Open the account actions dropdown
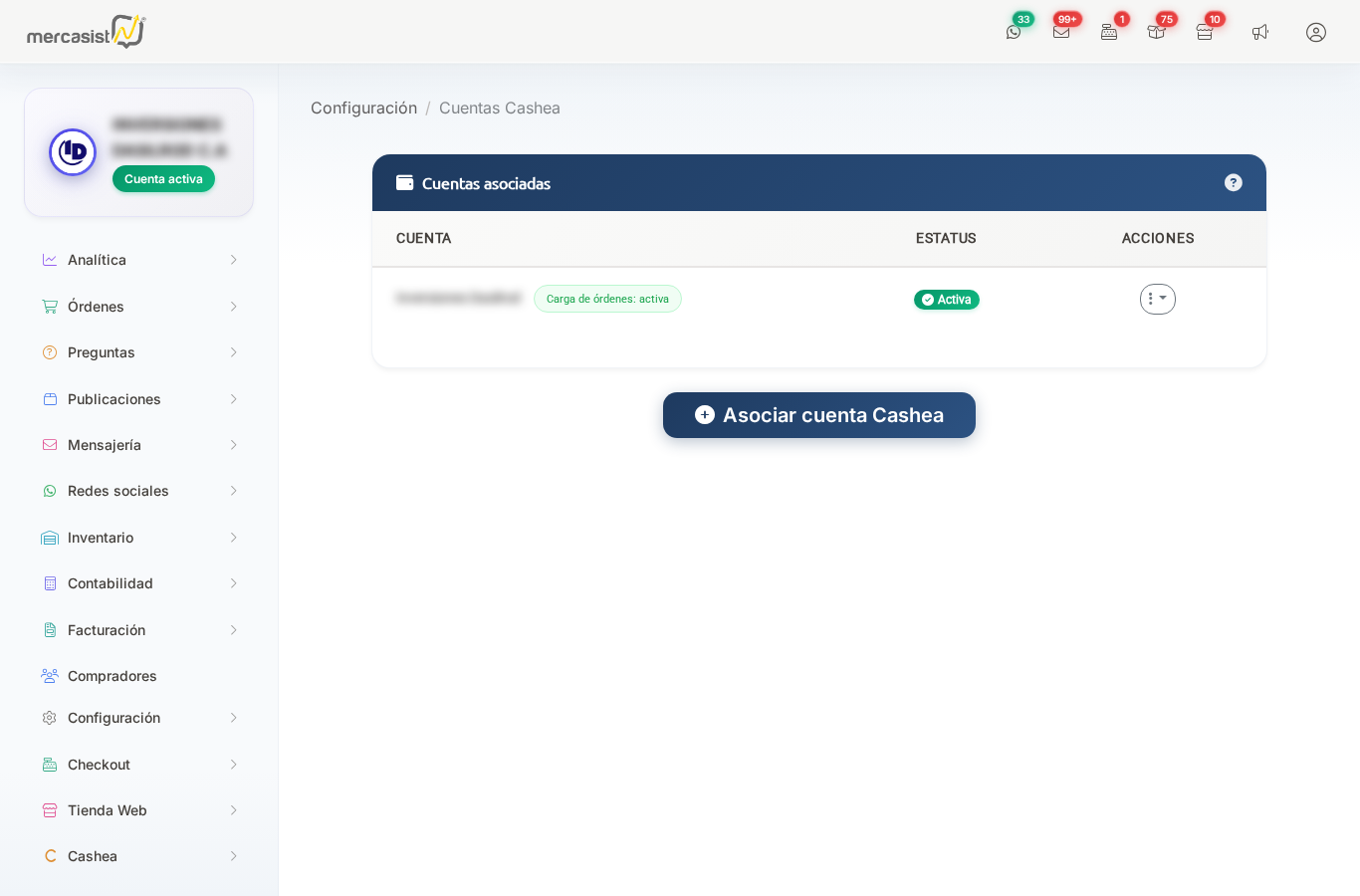 pyautogui.click(x=1157, y=299)
